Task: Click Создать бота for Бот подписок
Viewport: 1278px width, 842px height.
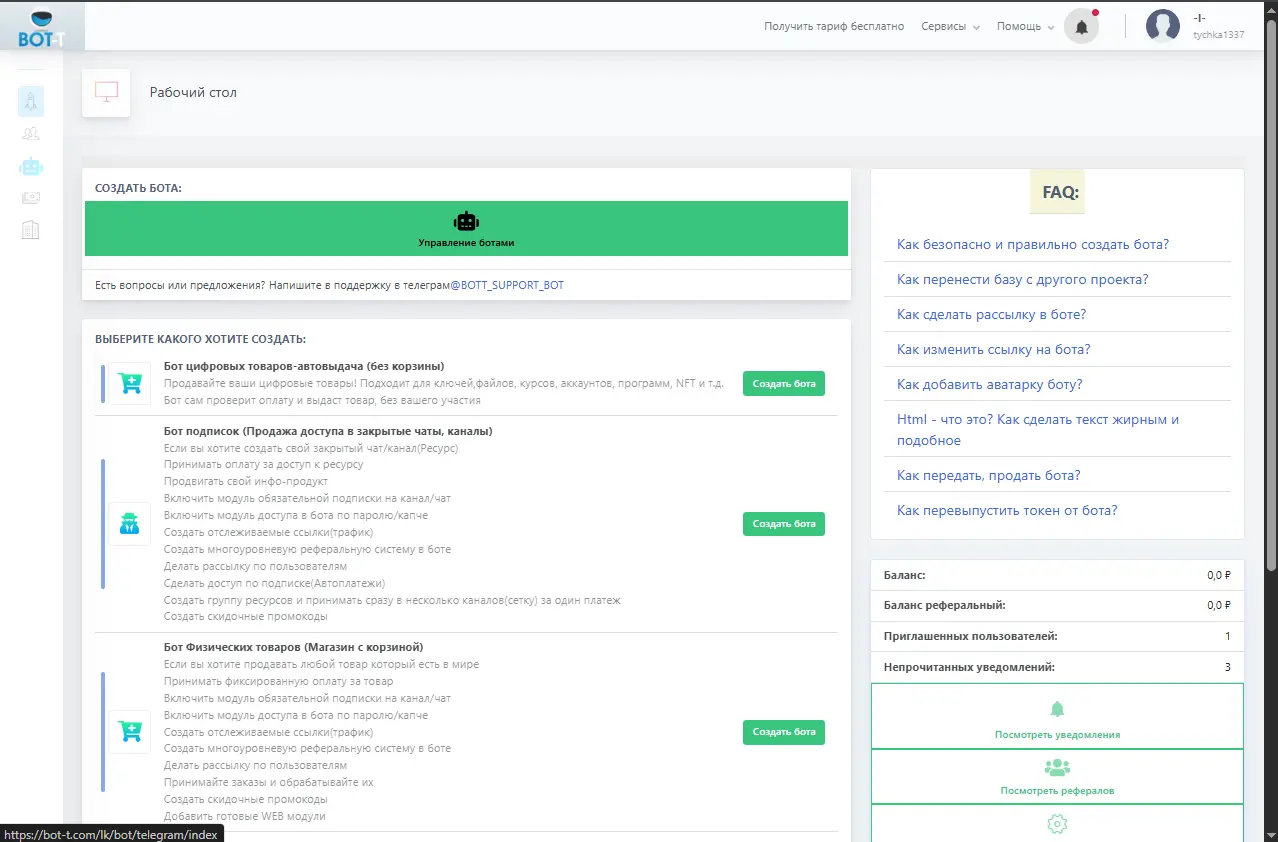Action: pyautogui.click(x=784, y=523)
